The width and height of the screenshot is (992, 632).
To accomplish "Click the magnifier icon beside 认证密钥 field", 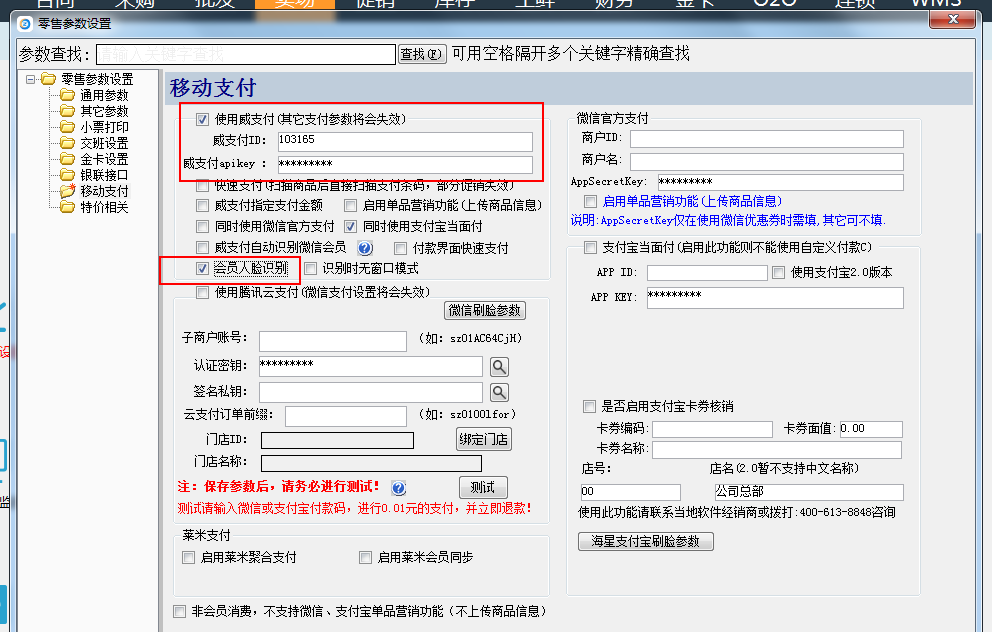I will pos(499,366).
